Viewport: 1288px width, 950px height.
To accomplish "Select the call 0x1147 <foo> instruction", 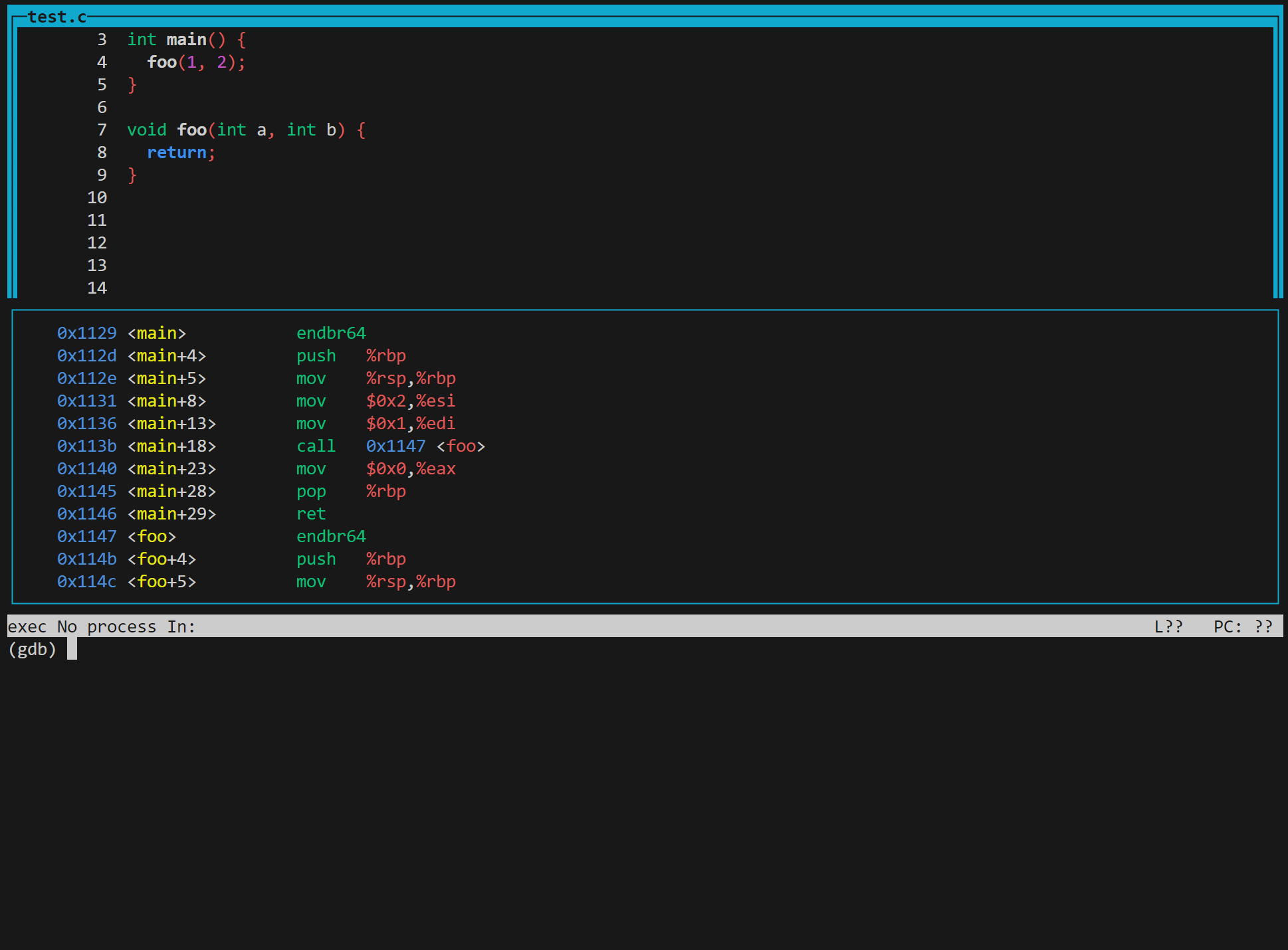I will pos(316,446).
